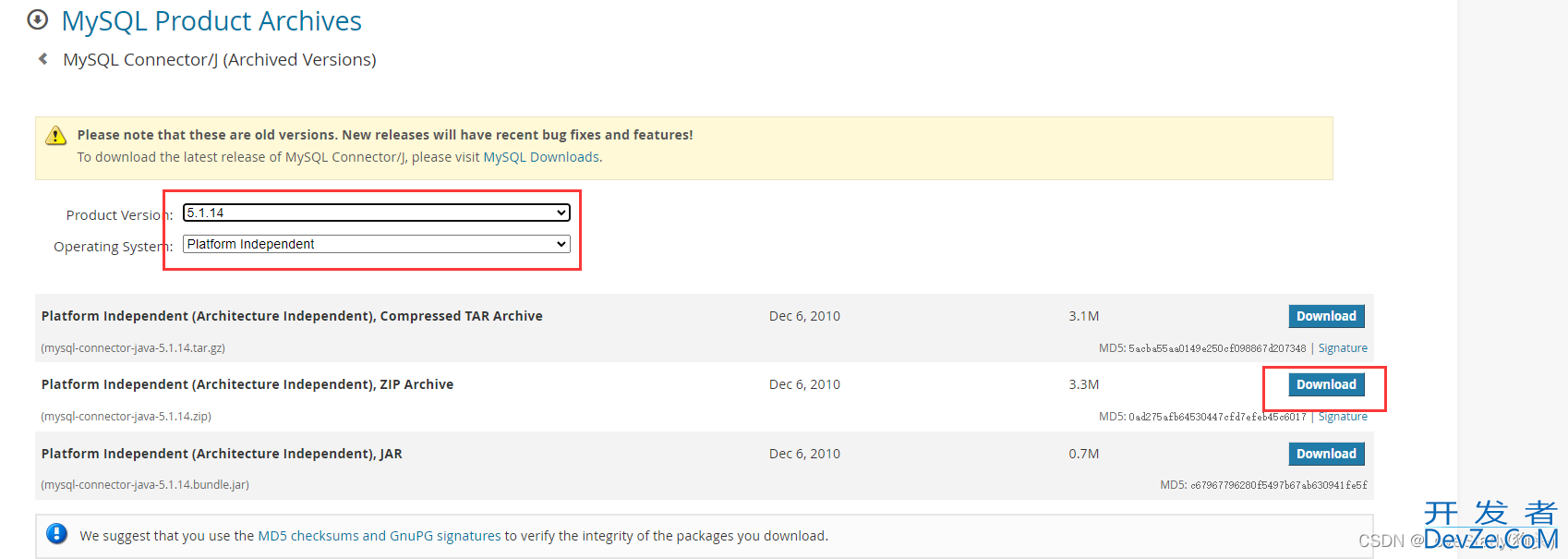Screen dimensions: 1568x559
Task: Open Signature link for tar.gz file
Action: click(x=1343, y=348)
